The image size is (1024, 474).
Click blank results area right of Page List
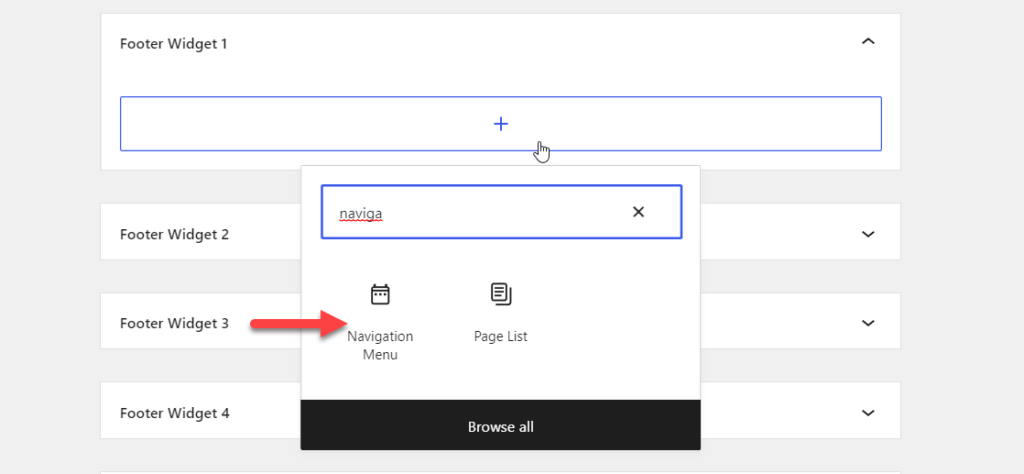pos(620,320)
